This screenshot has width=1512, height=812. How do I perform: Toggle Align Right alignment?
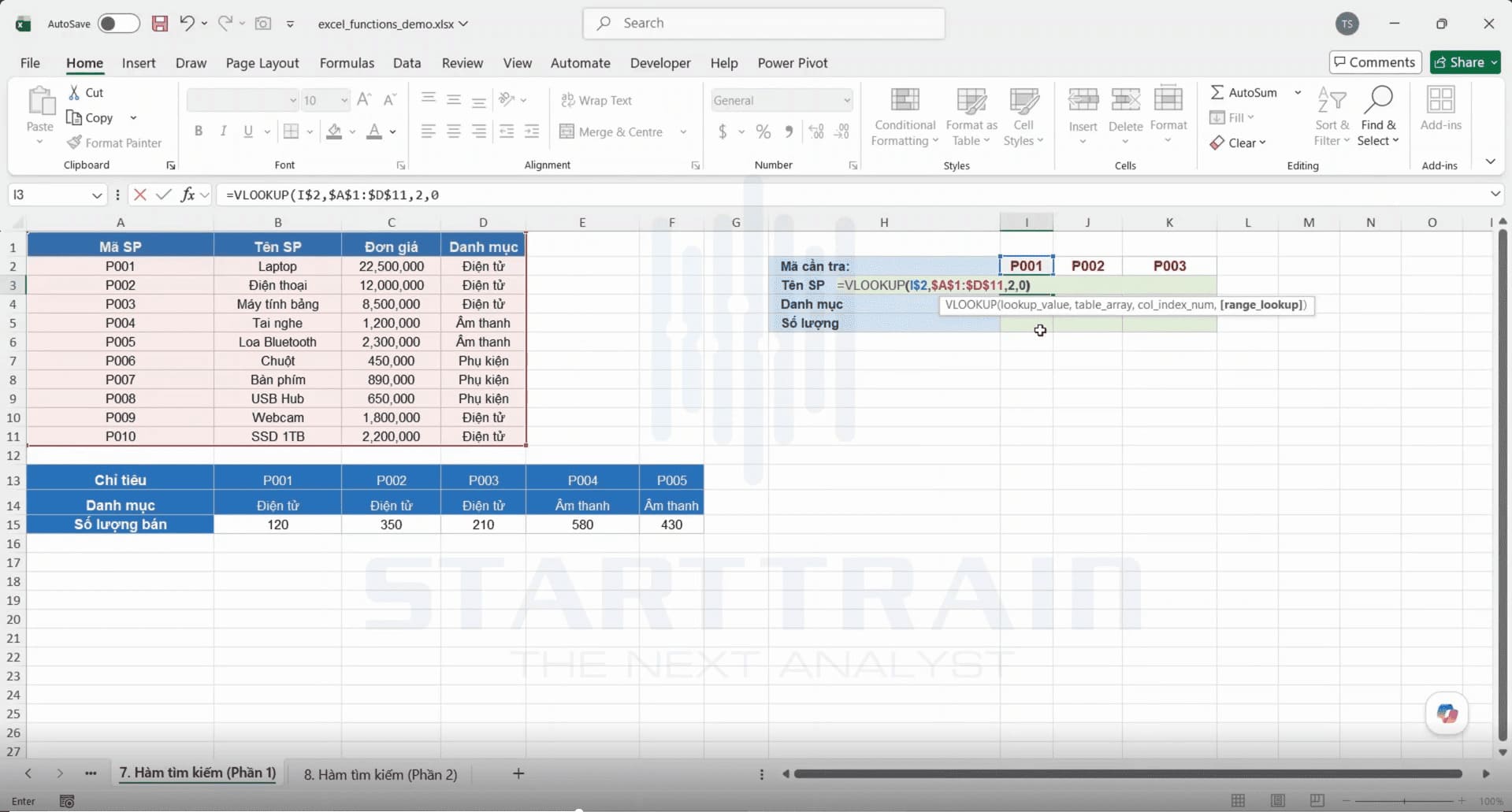[x=479, y=132]
